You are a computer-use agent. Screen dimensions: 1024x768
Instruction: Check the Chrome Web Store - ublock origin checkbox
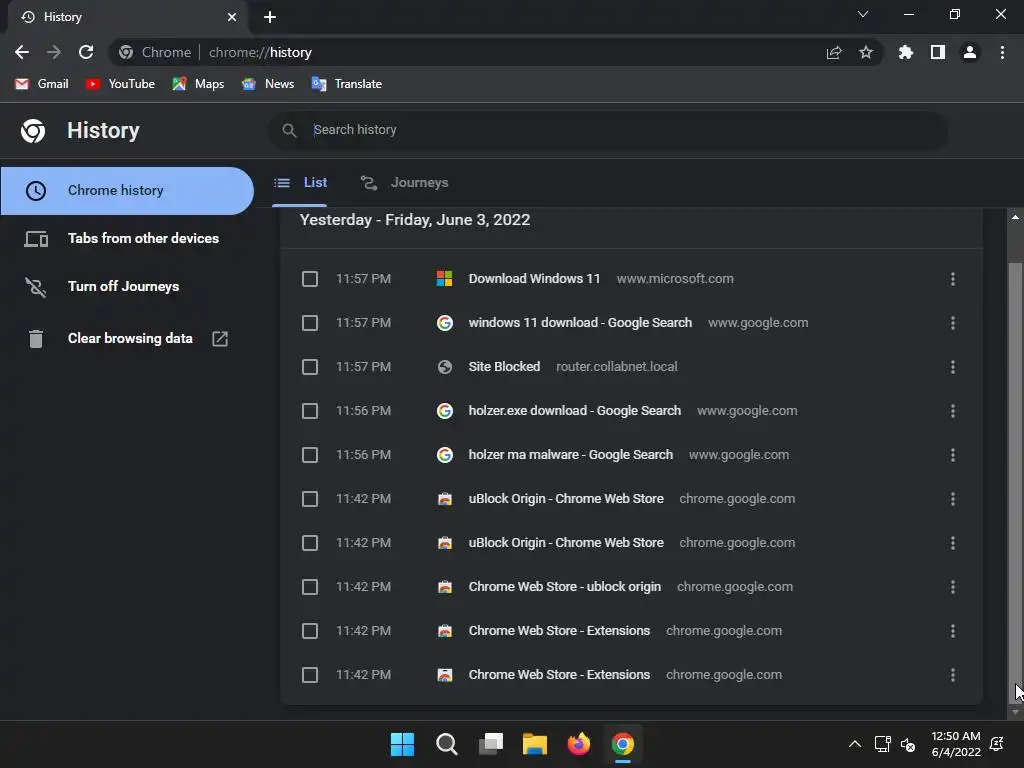[x=310, y=586]
